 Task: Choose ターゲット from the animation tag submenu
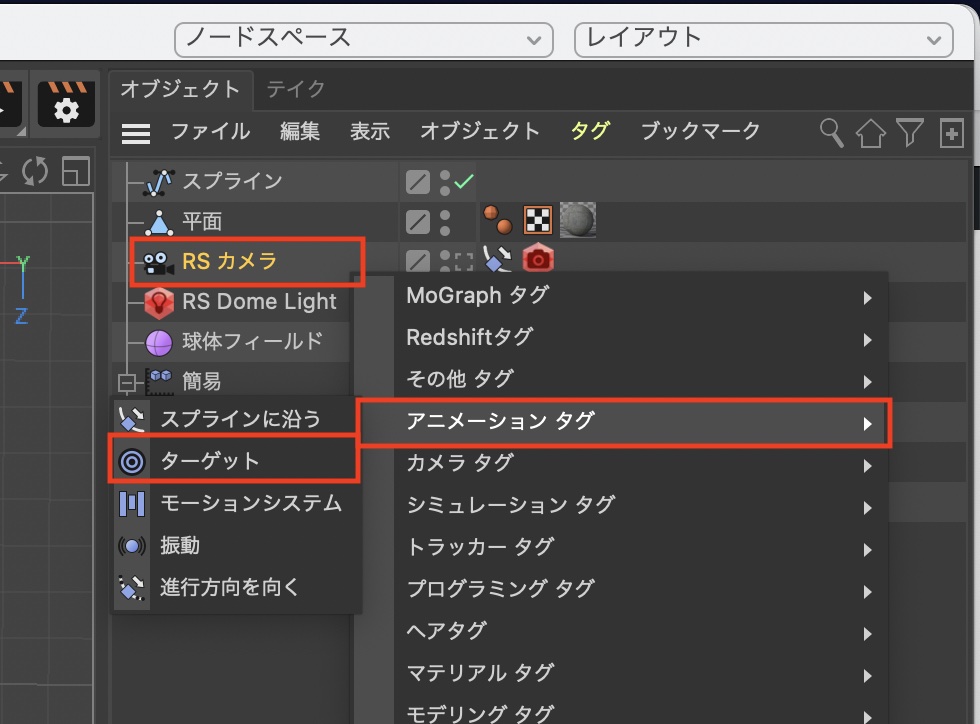pos(209,461)
